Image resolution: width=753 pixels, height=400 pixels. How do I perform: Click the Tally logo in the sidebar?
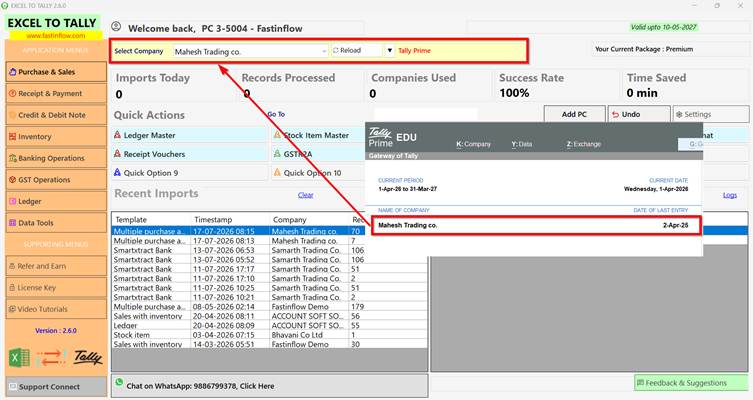(88, 357)
